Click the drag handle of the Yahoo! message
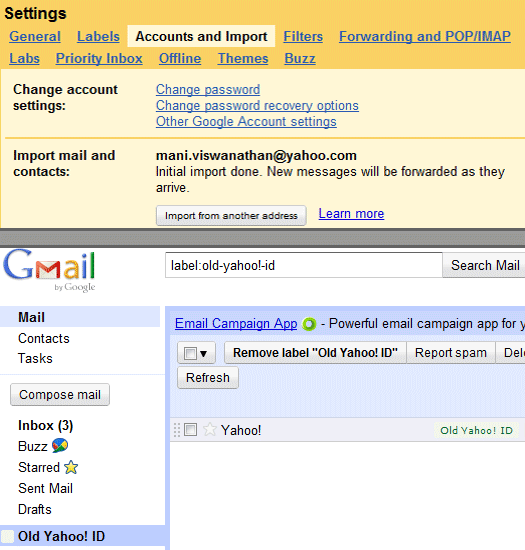Screen dimensions: 525x550 [177, 430]
